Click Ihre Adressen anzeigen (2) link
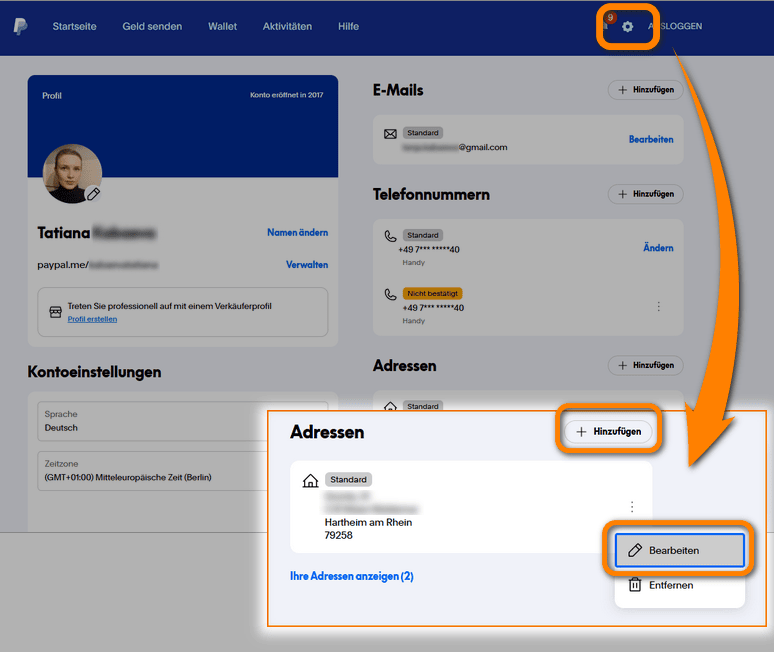 click(x=351, y=576)
